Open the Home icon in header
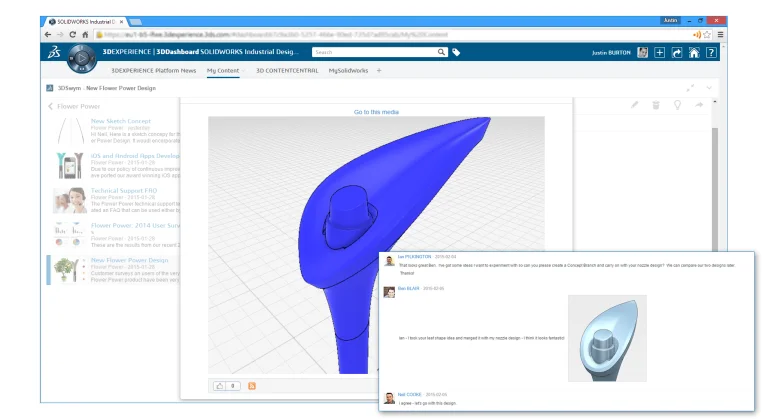Viewport: 768px width, 419px height. pos(694,52)
